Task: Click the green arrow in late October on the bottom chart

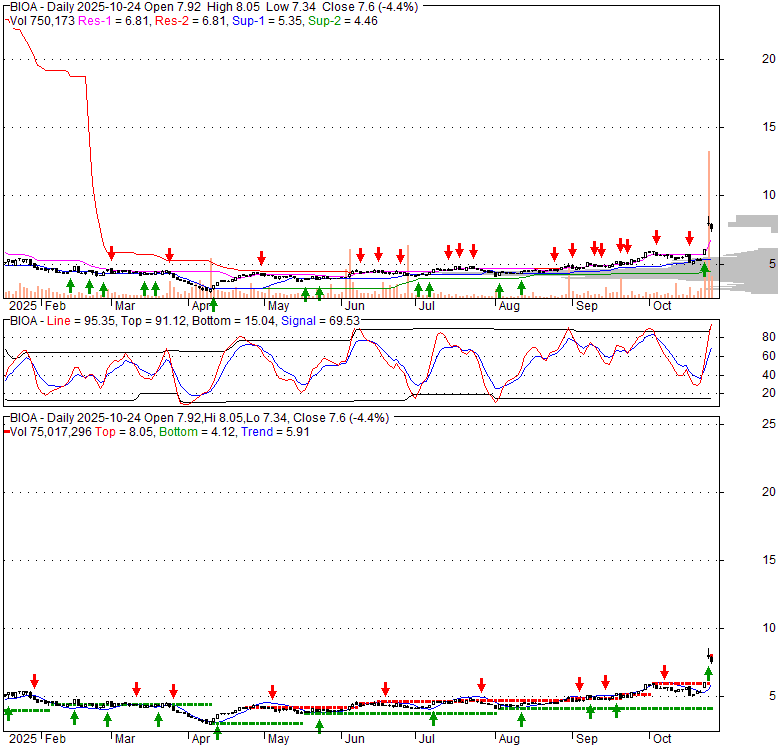Action: 709,673
